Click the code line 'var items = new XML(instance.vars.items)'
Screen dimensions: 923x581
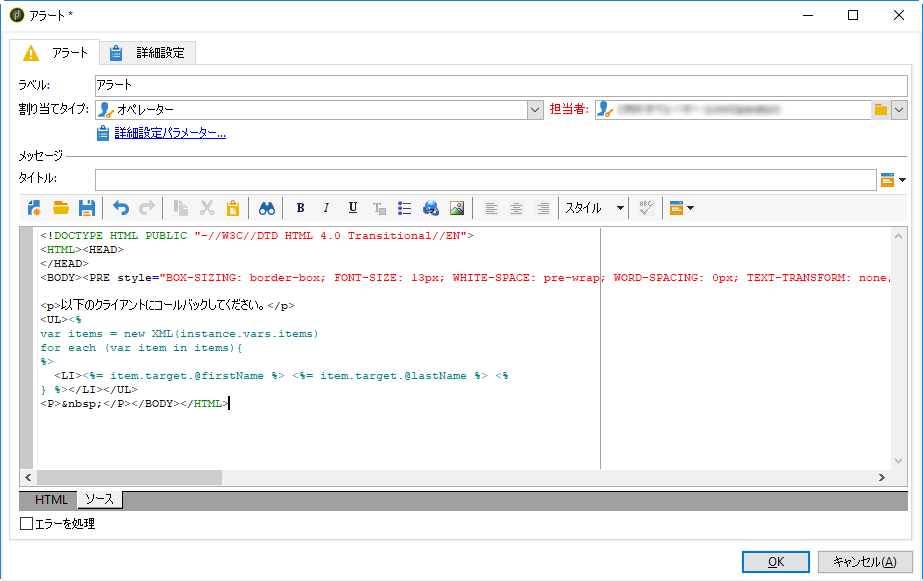click(179, 334)
